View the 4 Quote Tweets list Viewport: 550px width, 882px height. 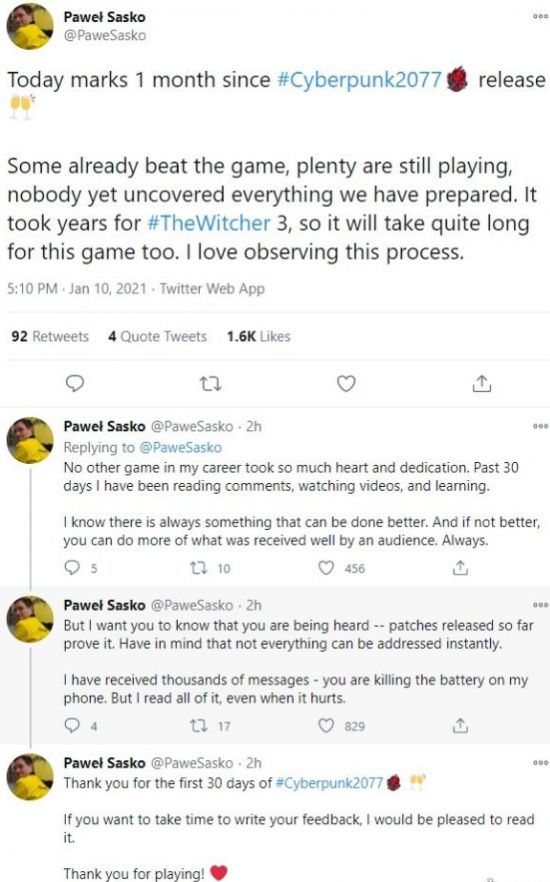coord(157,336)
